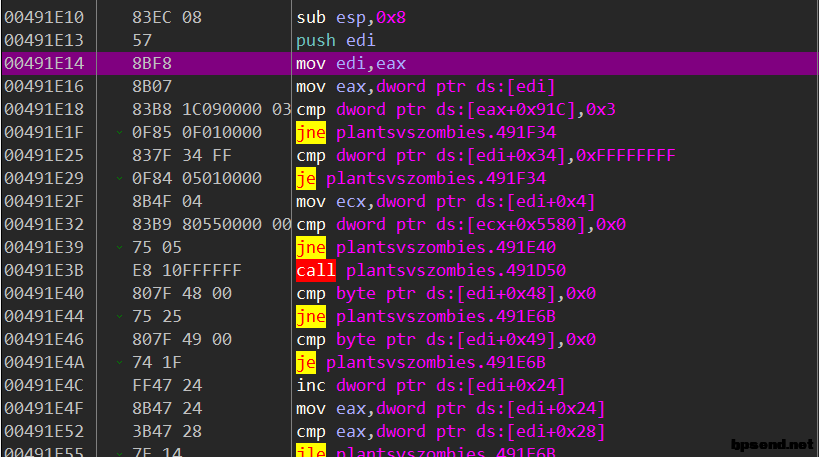The height and width of the screenshot is (457, 819).
Task: Select the 'sub esp,0x8' instruction
Action: coord(351,17)
